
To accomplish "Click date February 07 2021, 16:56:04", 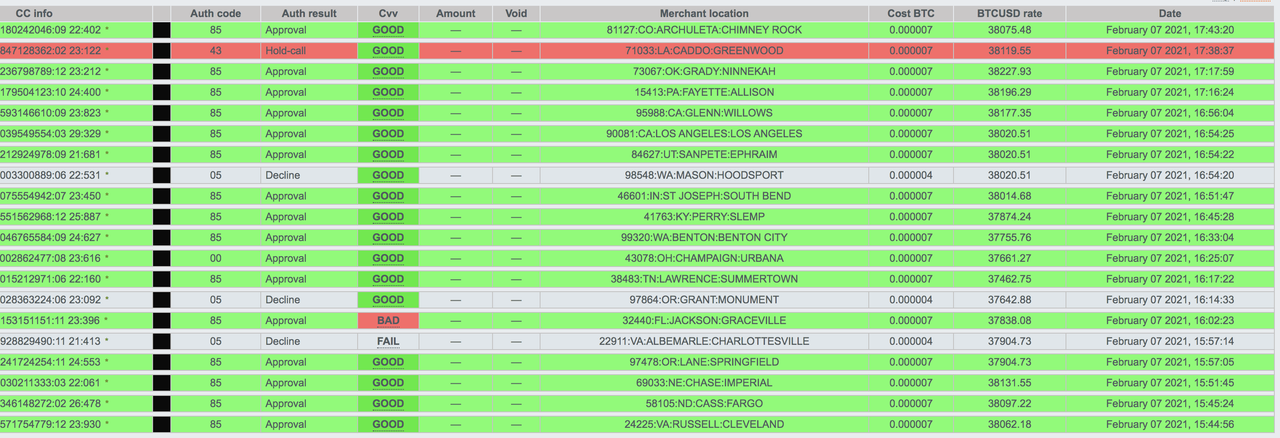I will [x=1170, y=113].
